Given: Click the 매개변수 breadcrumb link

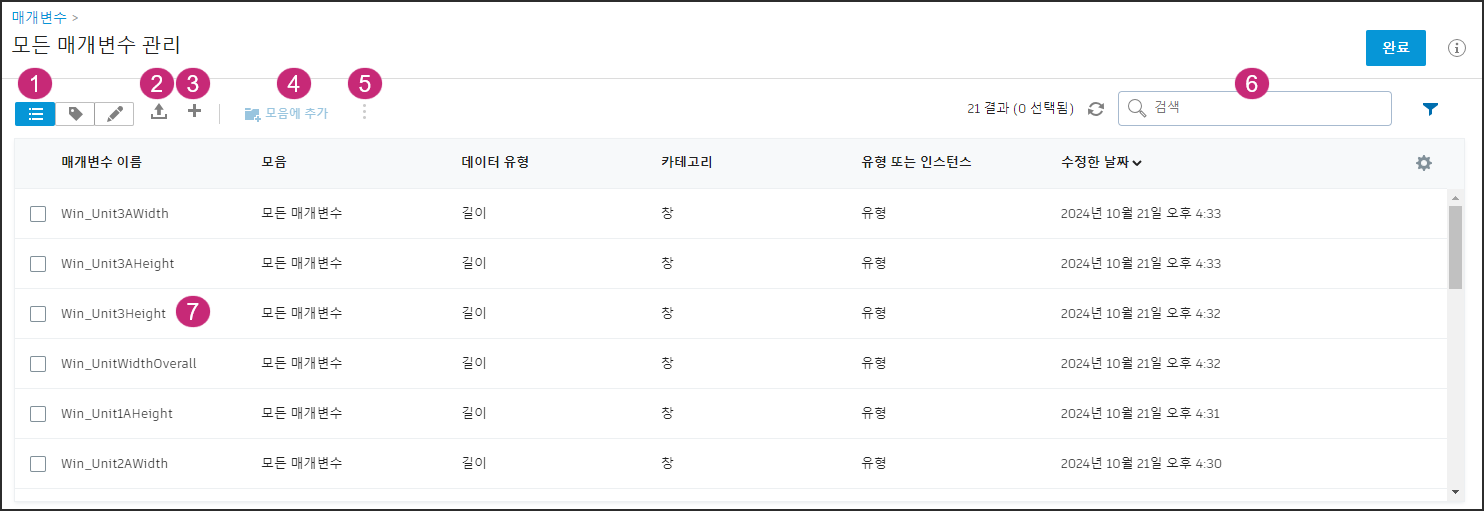Looking at the screenshot, I should pyautogui.click(x=40, y=17).
